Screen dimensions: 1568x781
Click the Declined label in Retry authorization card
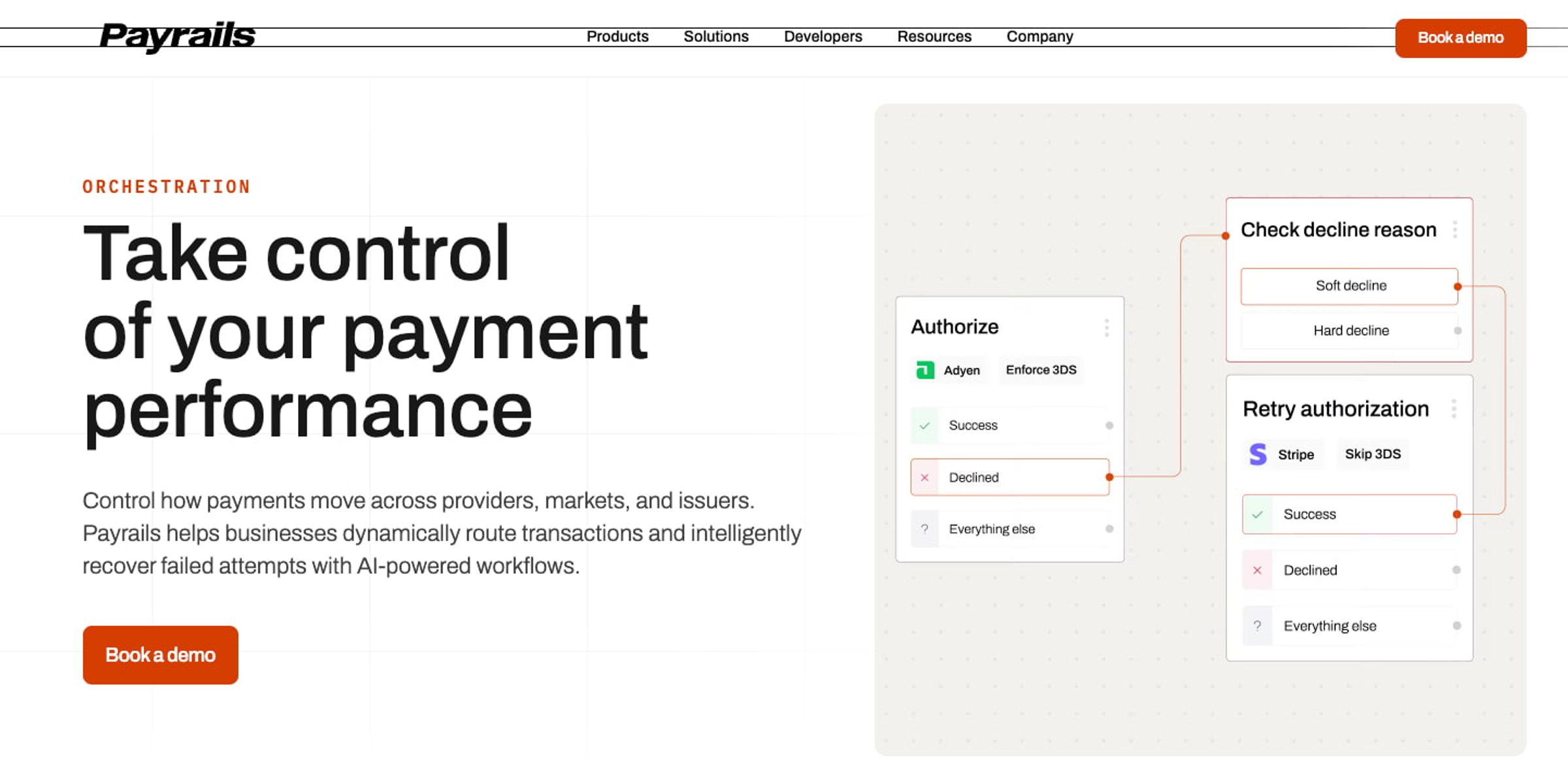(1310, 571)
